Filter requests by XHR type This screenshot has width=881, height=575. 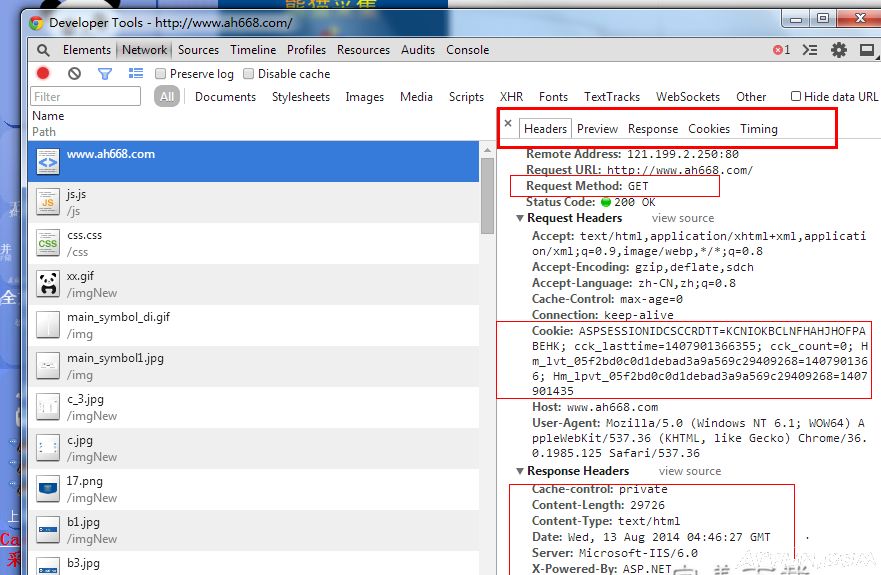pyautogui.click(x=511, y=97)
